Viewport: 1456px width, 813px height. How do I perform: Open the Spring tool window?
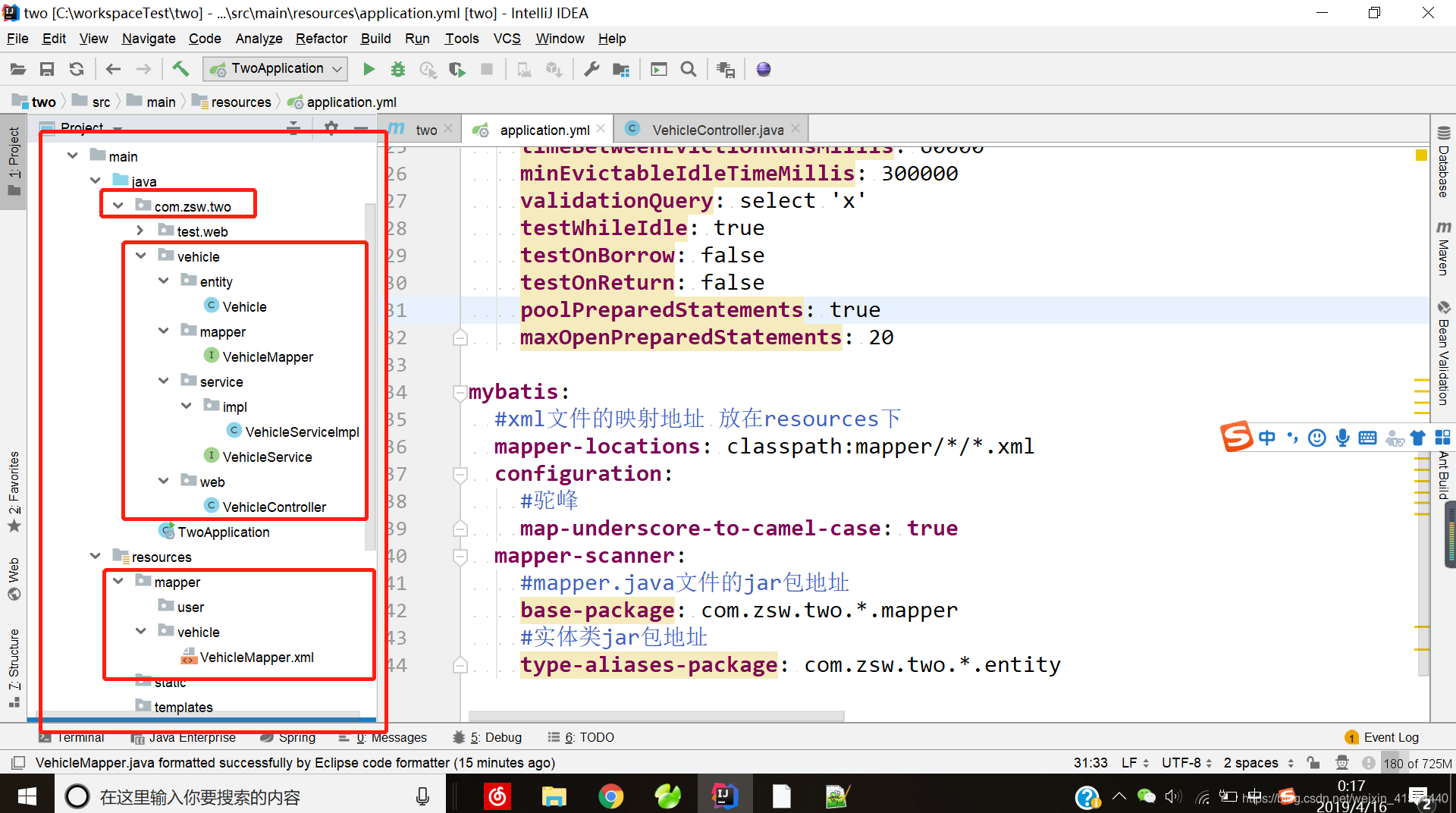pos(288,737)
